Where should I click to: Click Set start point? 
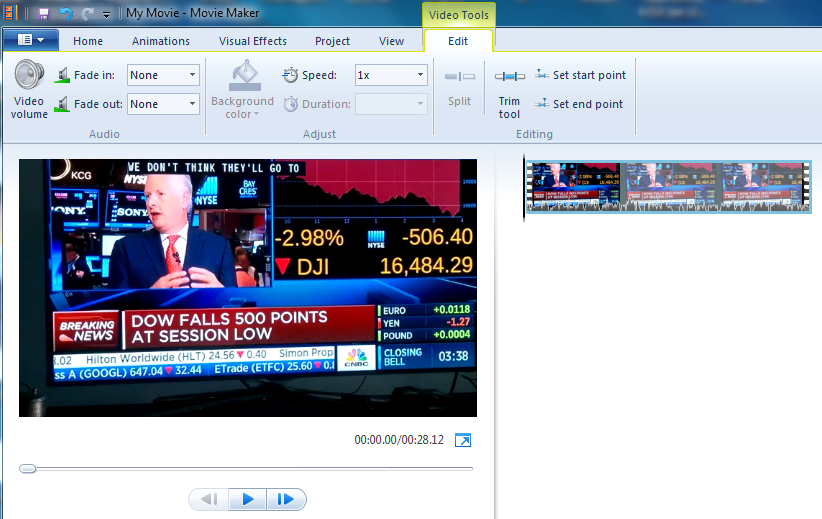point(580,75)
